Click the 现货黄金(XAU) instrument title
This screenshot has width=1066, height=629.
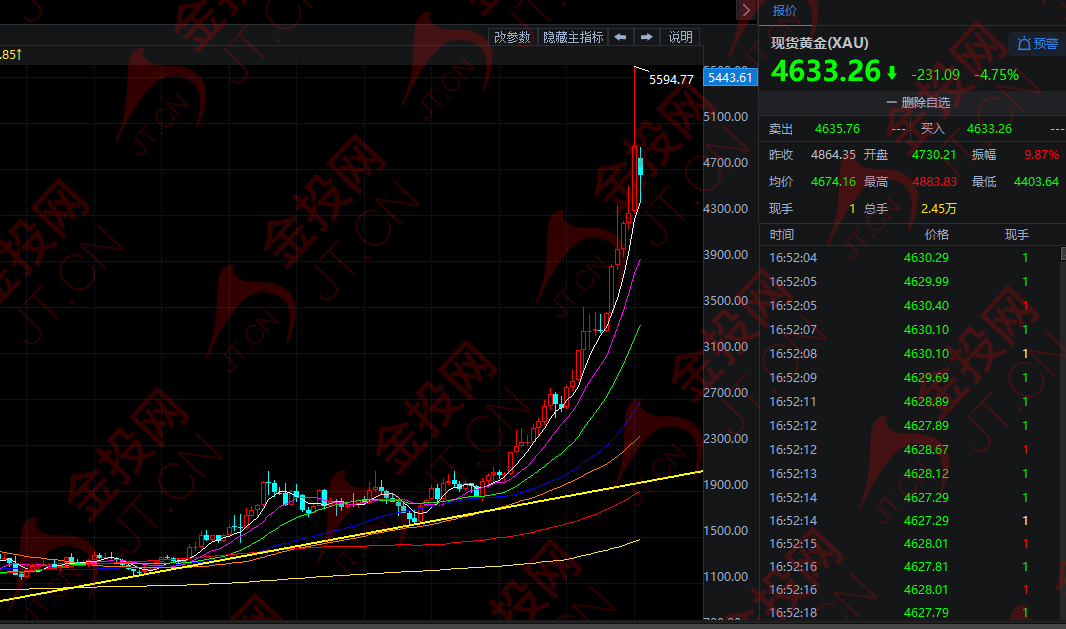point(819,43)
